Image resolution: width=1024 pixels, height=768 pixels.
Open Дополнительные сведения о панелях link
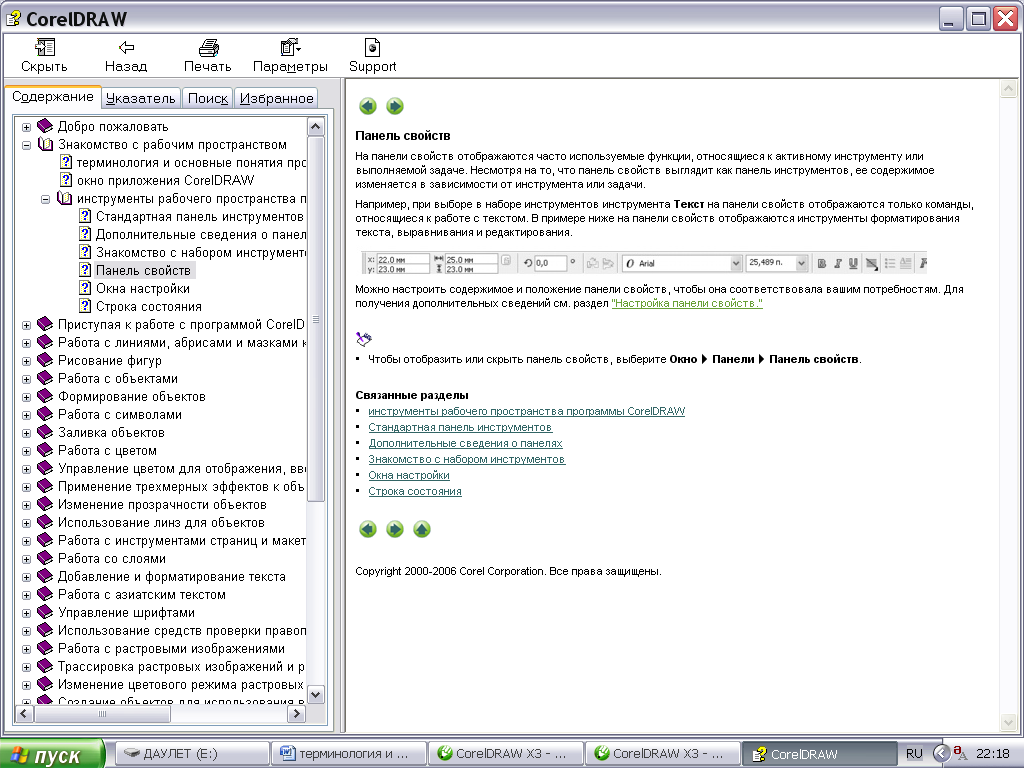465,443
